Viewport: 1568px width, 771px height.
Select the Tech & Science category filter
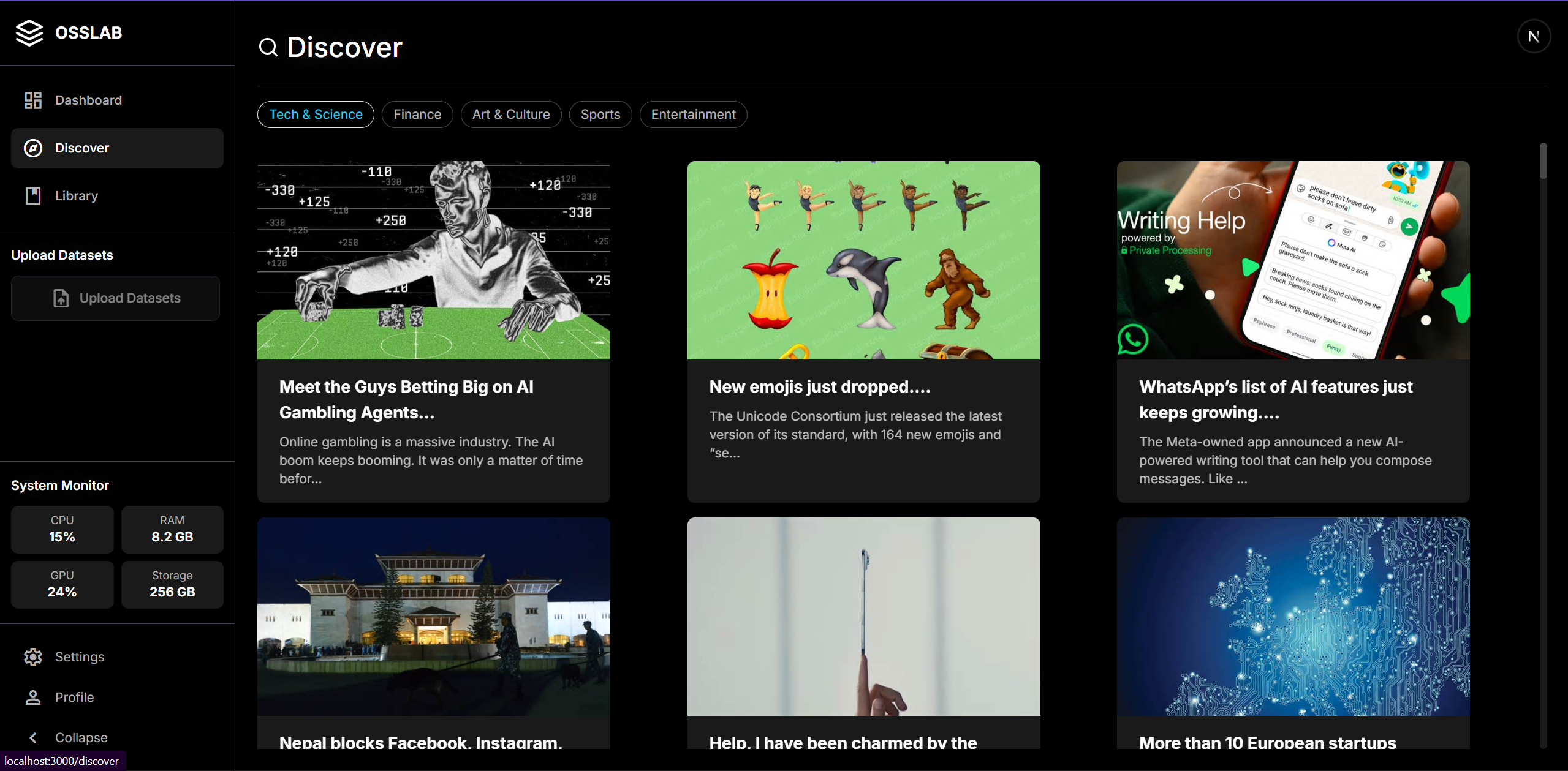316,115
